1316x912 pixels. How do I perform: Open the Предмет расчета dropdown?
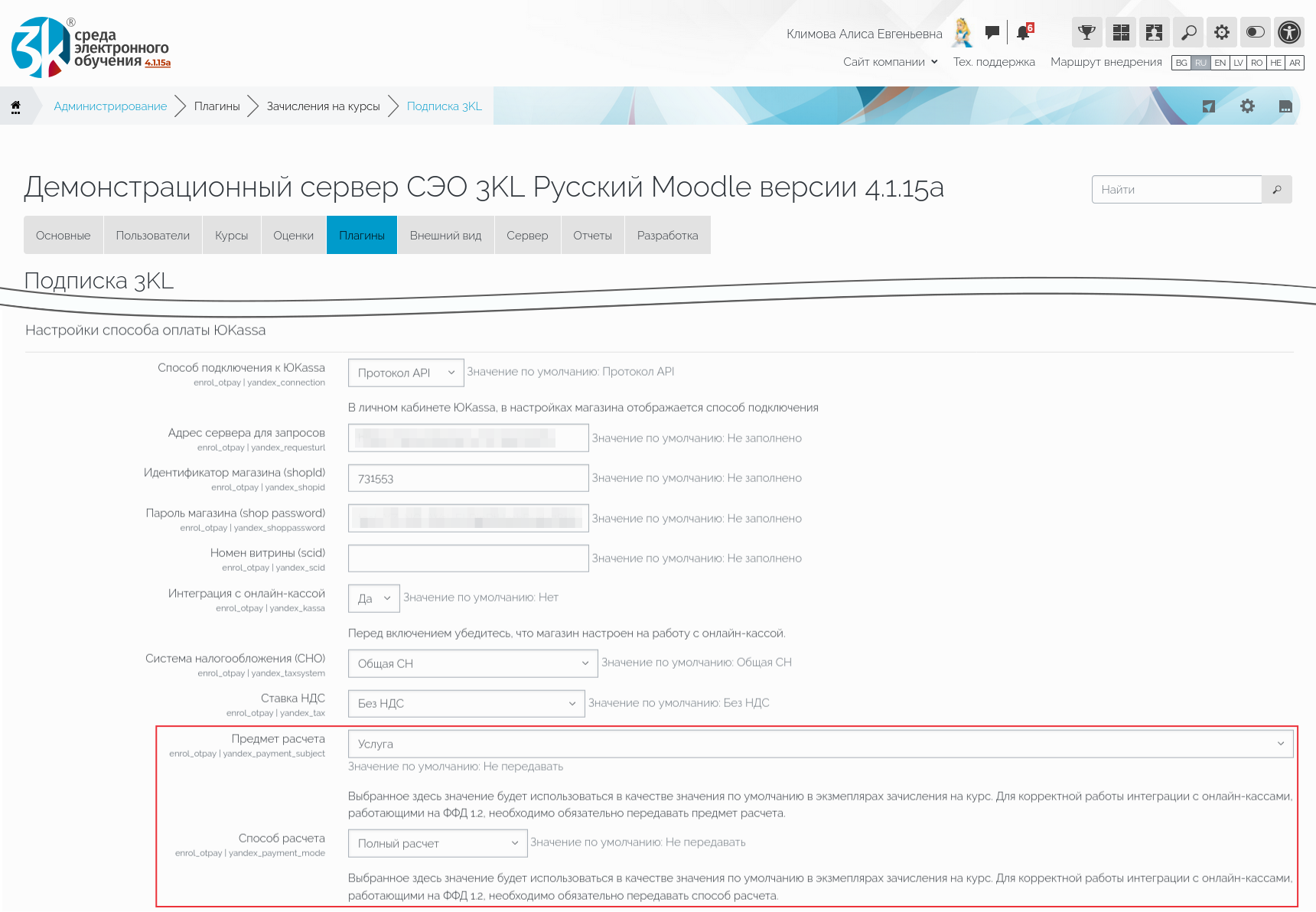pos(819,744)
